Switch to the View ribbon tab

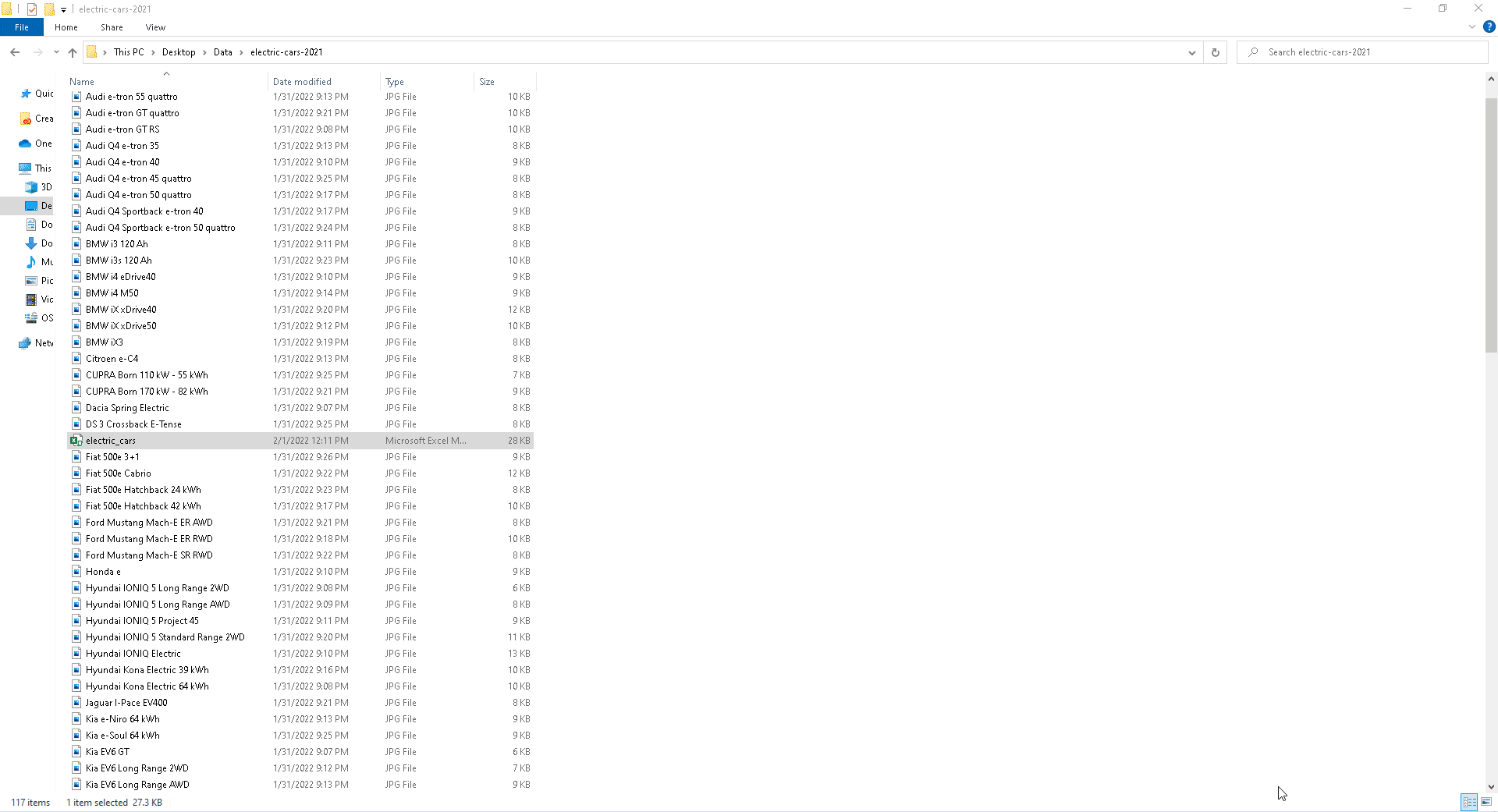point(154,27)
